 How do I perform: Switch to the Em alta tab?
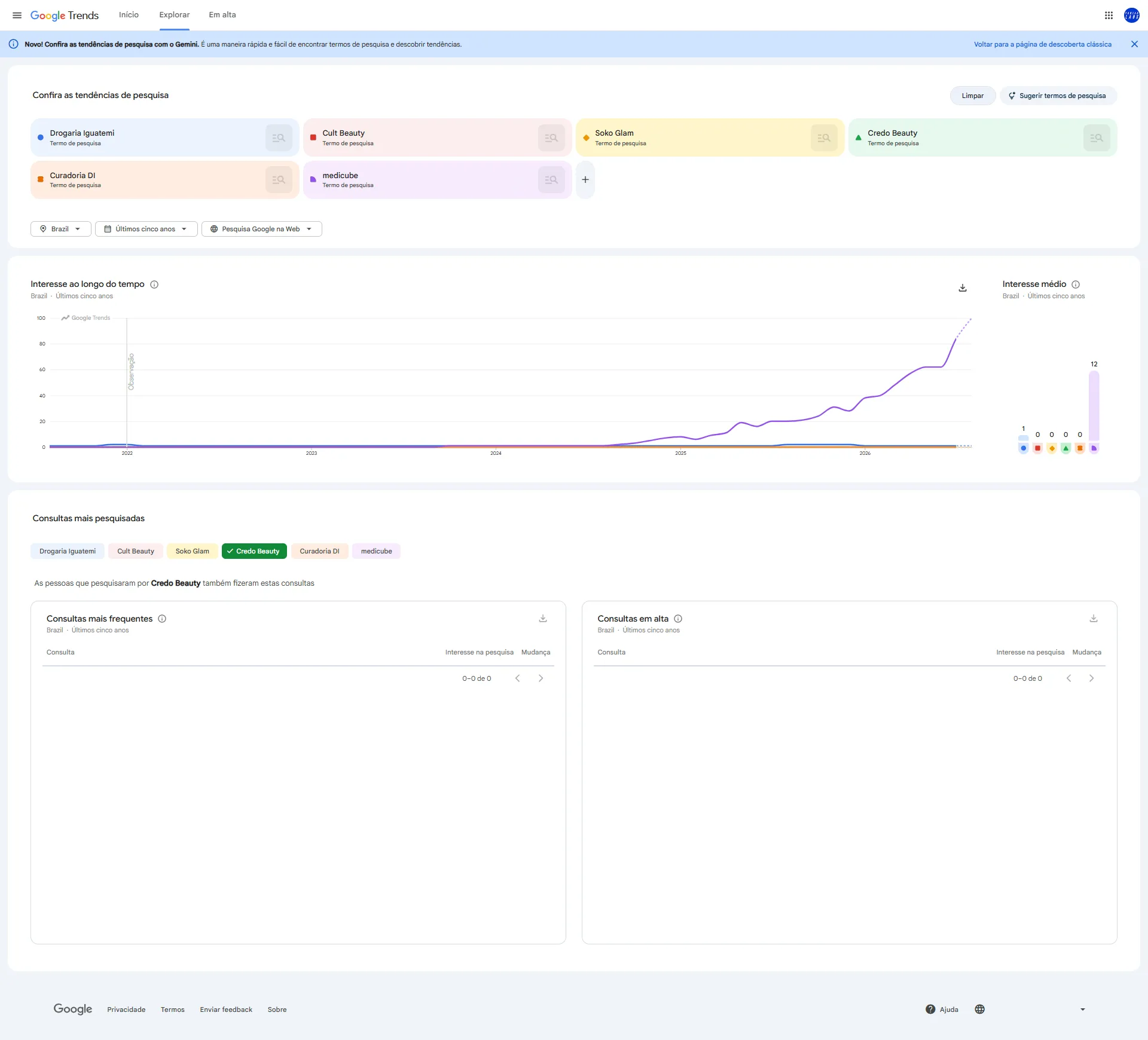tap(222, 15)
